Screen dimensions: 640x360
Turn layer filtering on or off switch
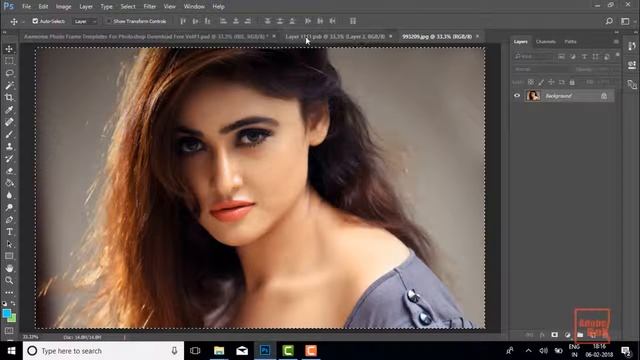pos(618,55)
